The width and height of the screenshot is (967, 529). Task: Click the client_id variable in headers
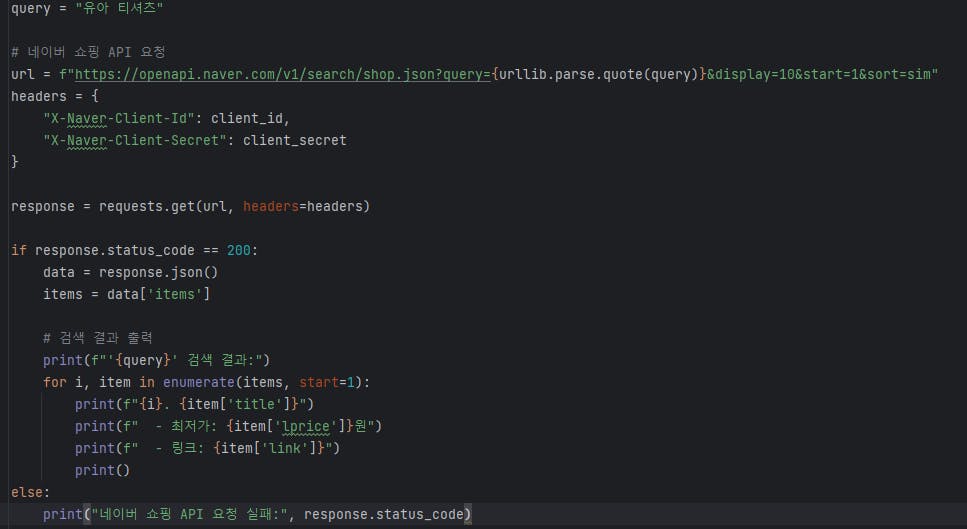(x=247, y=118)
